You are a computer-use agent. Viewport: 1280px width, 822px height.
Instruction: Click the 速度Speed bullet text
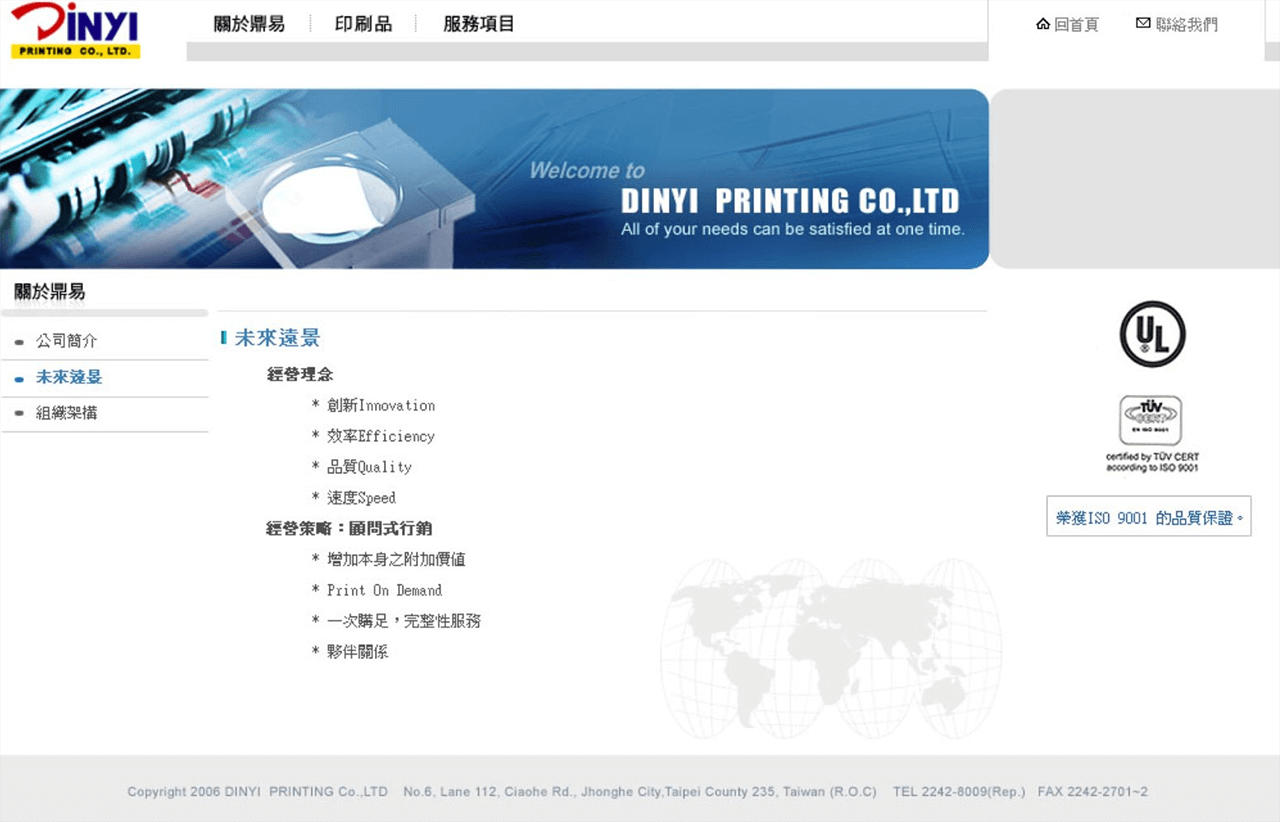(361, 498)
